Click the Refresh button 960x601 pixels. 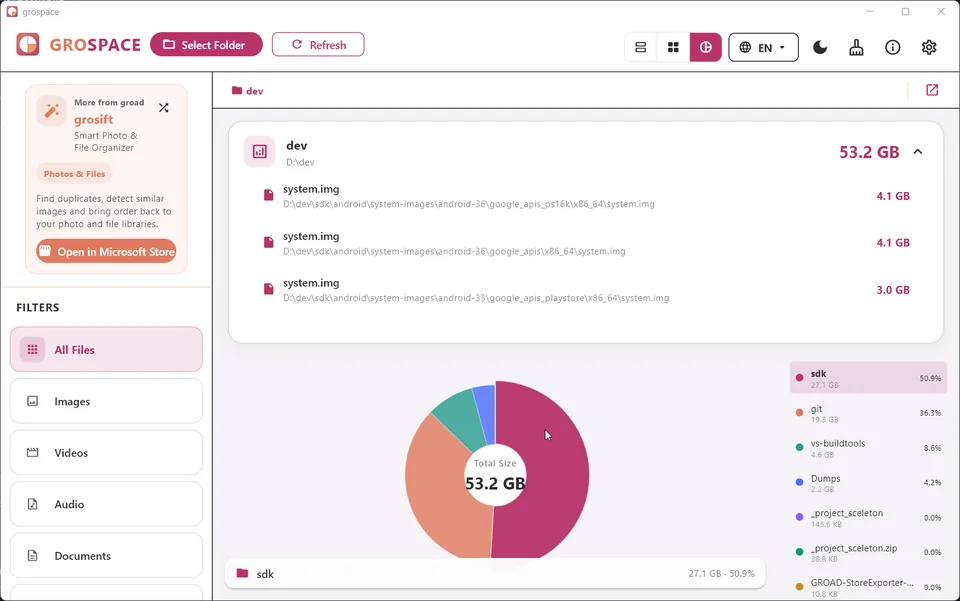click(318, 45)
